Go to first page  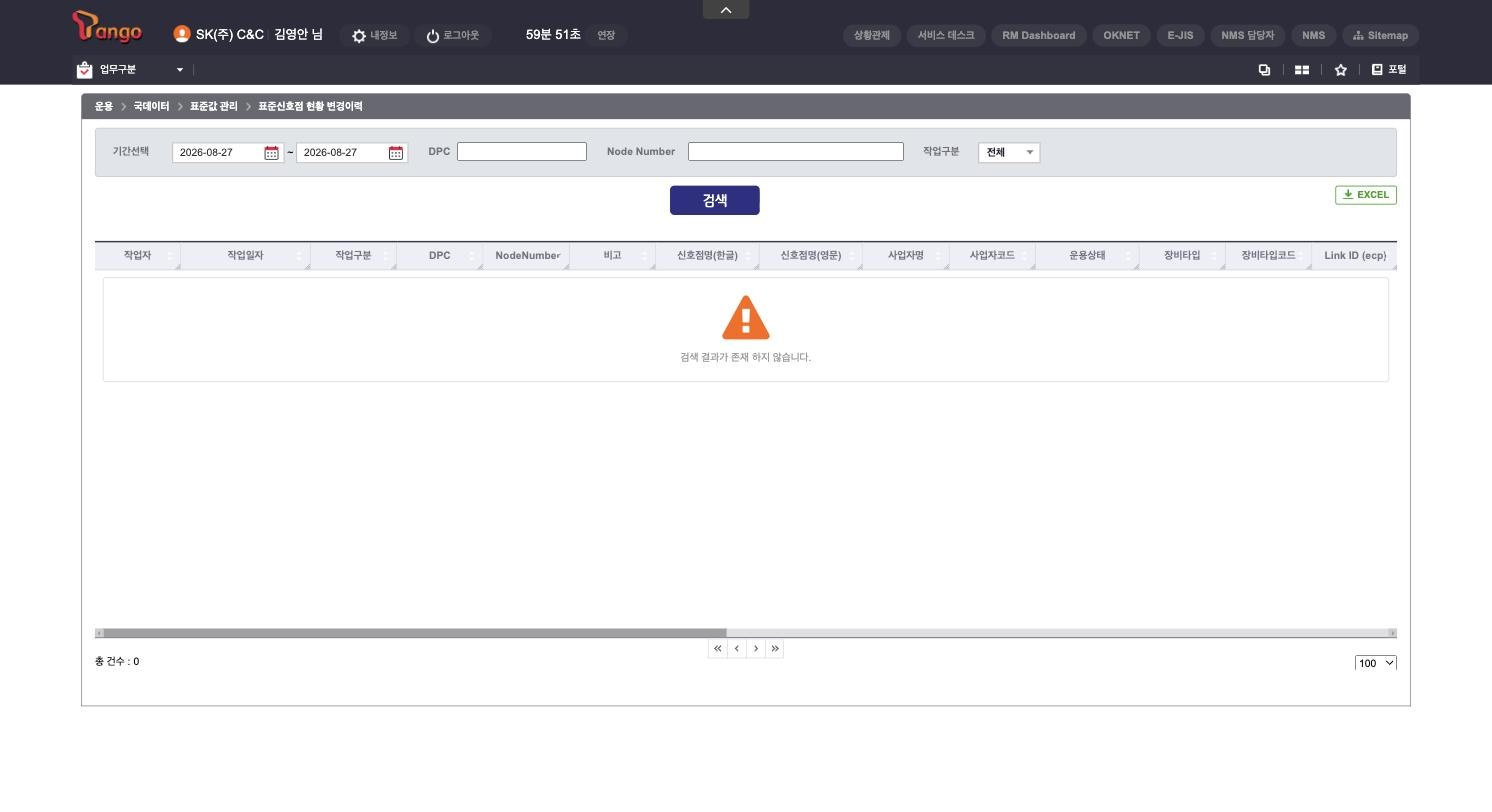[x=717, y=649]
